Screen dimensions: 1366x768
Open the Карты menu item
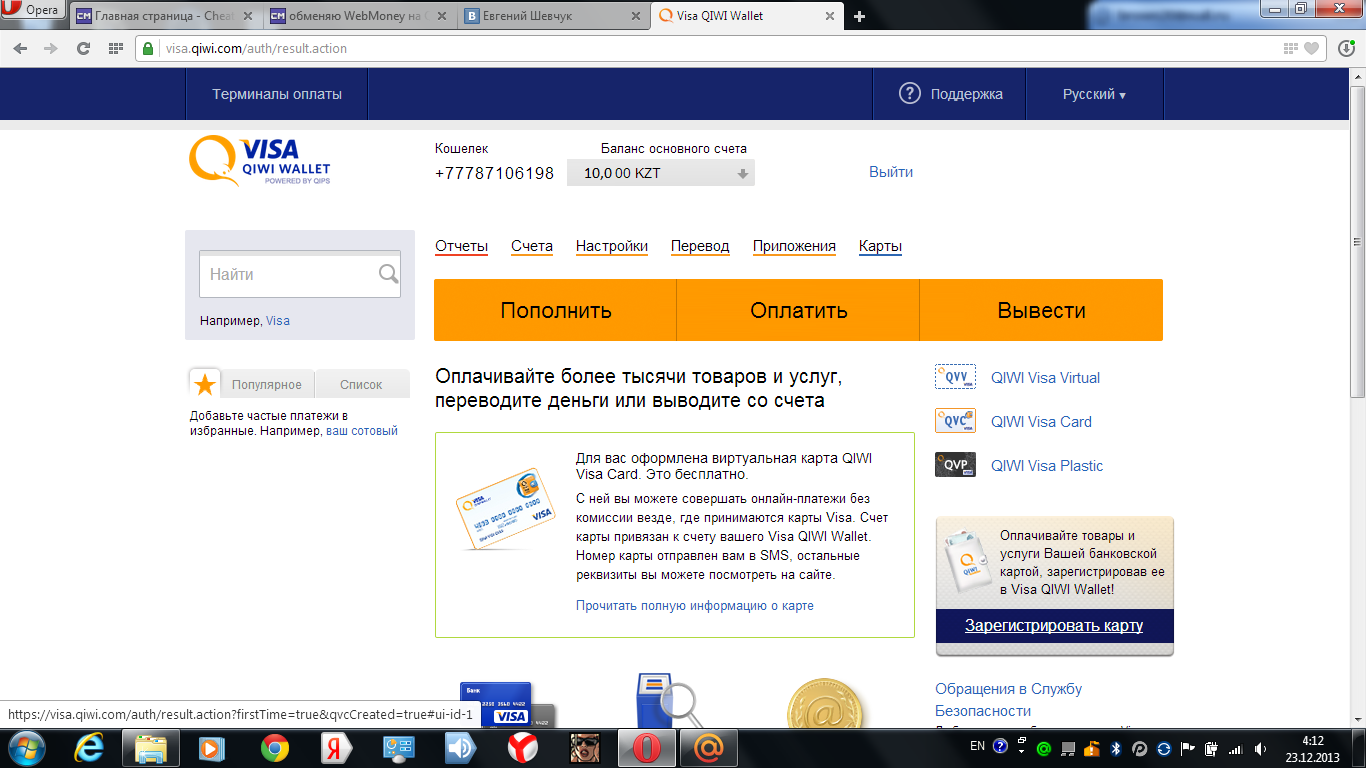pyautogui.click(x=880, y=246)
